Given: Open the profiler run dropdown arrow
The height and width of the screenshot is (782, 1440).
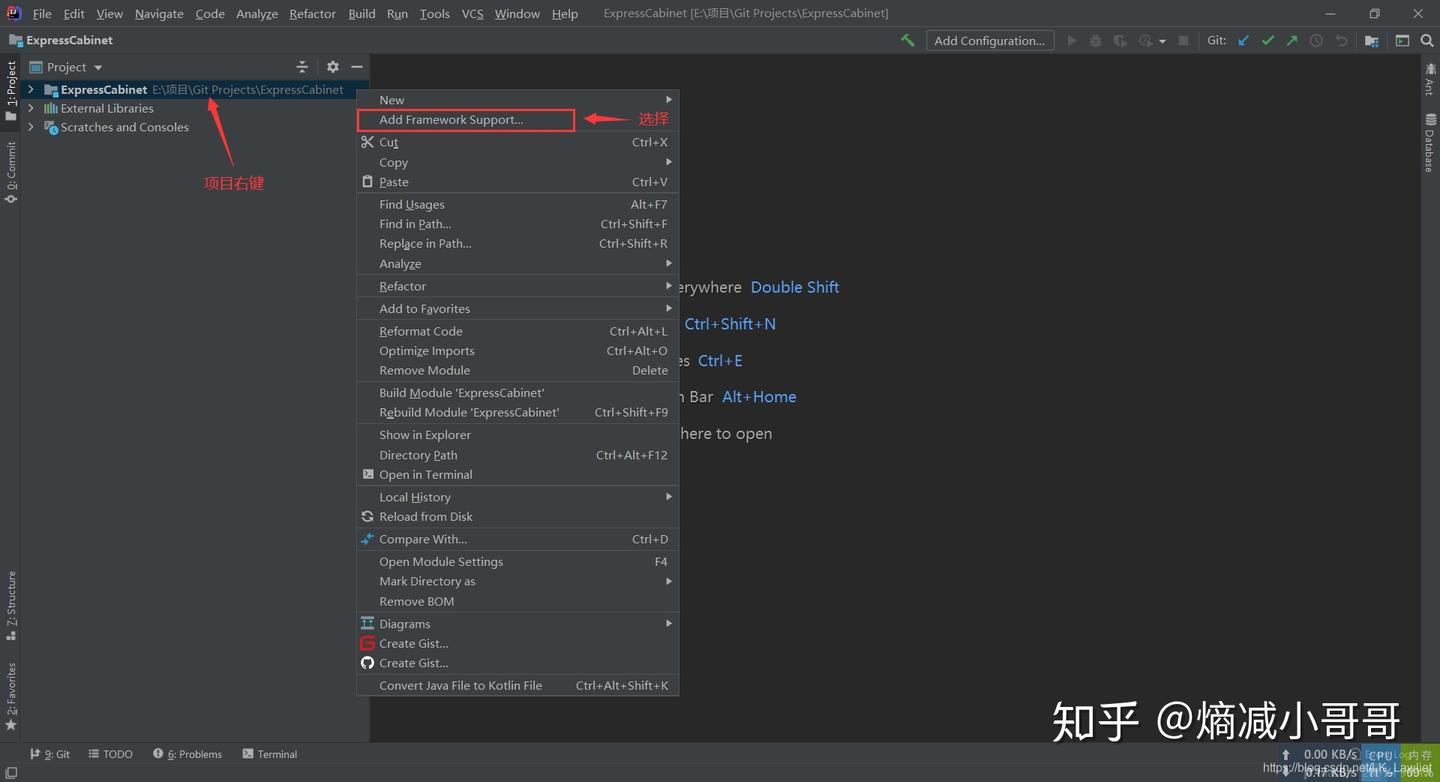Looking at the screenshot, I should [1162, 41].
